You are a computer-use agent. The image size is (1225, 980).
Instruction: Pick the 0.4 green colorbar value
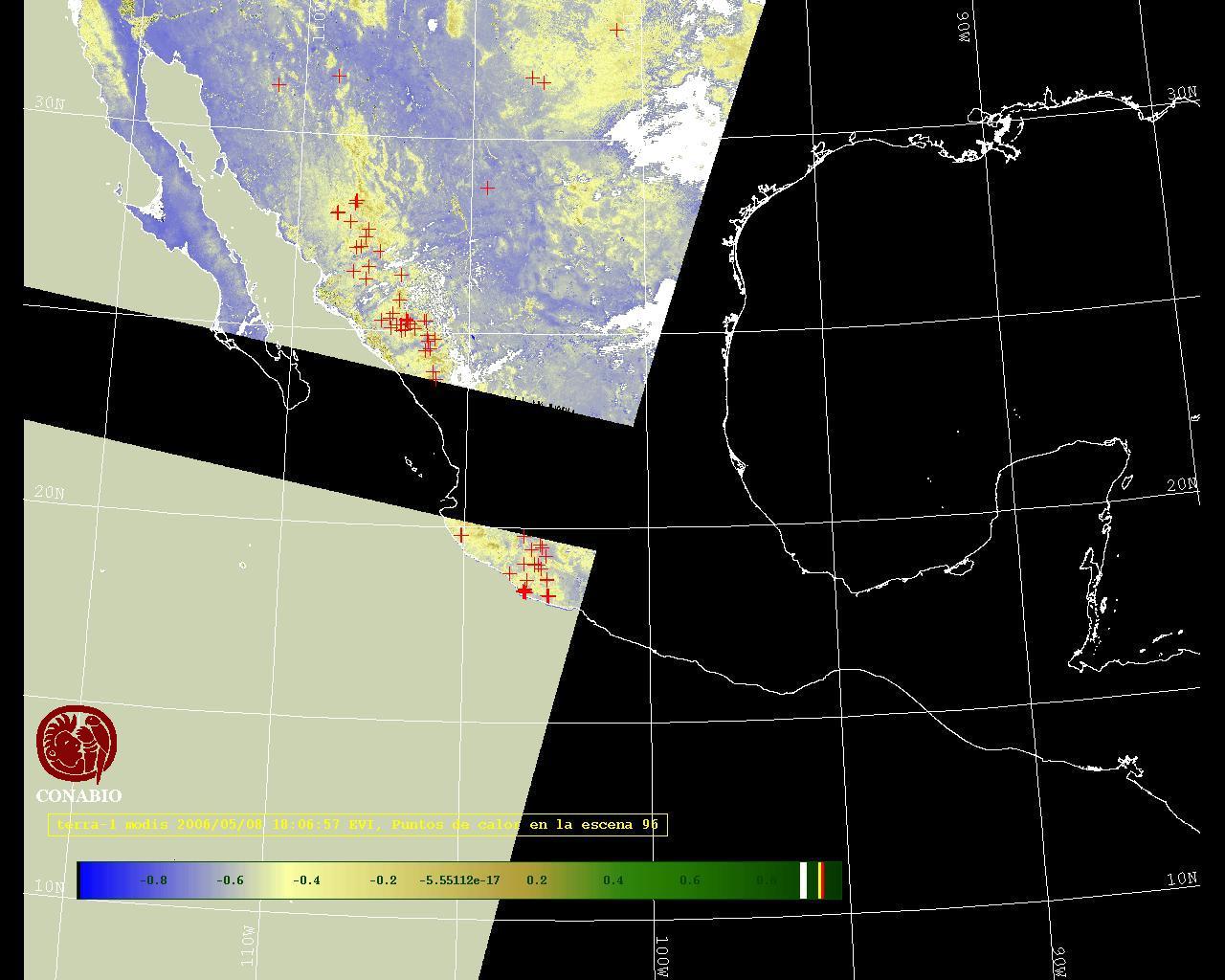[612, 880]
